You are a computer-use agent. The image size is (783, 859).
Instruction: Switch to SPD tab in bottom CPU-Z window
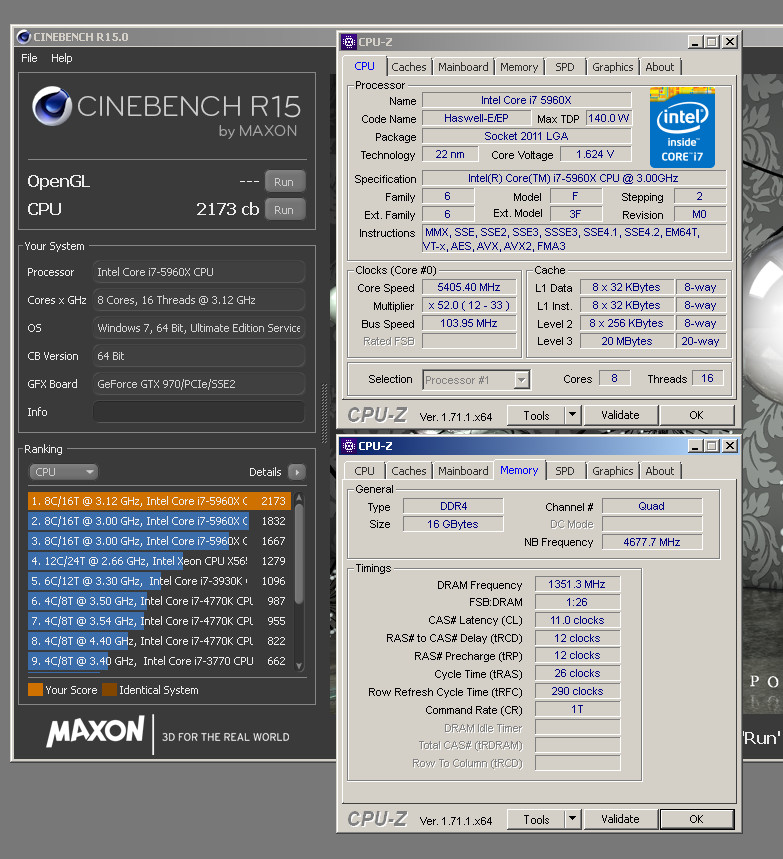click(x=565, y=471)
